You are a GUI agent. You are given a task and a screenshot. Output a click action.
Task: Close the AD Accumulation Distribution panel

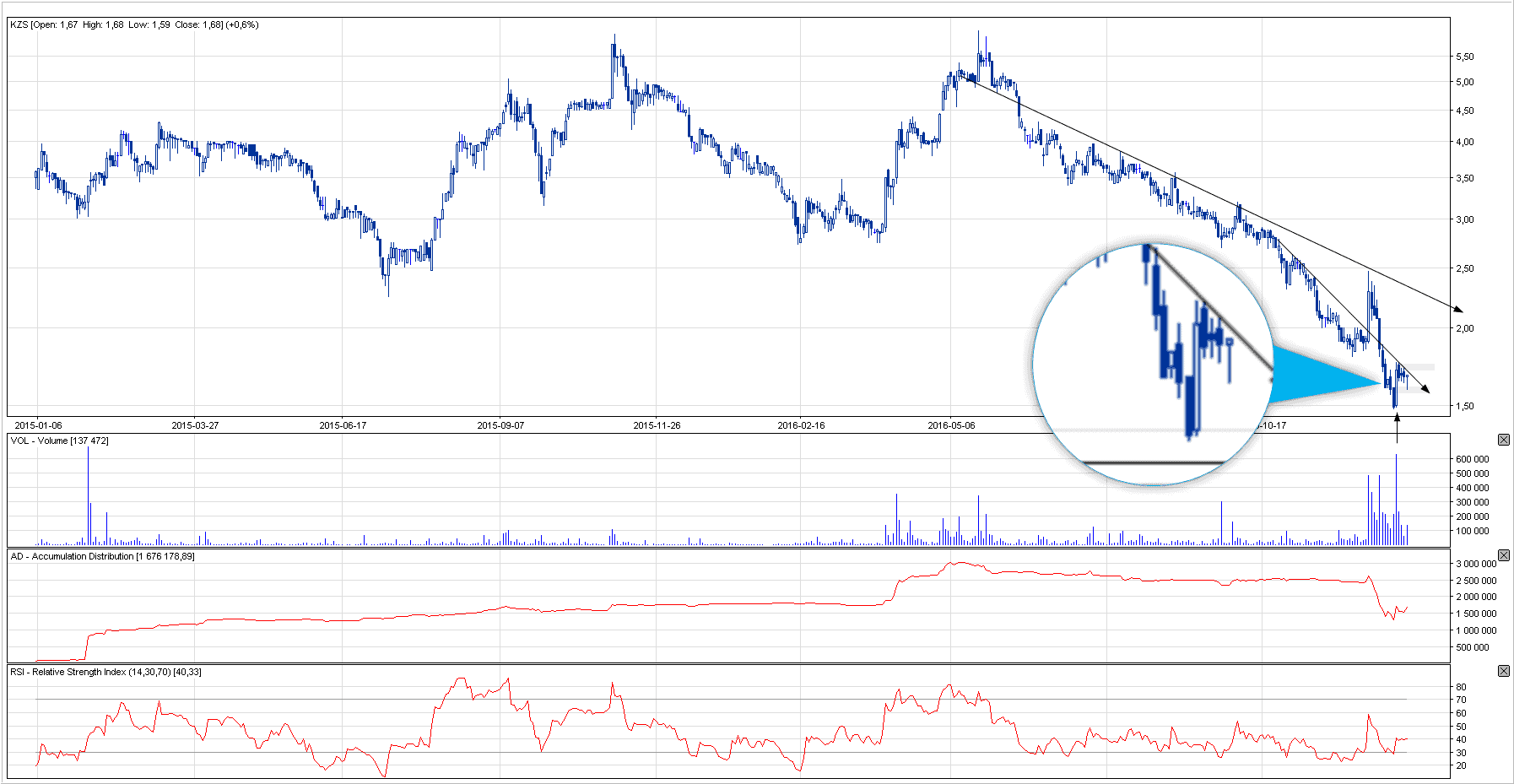[x=1503, y=555]
